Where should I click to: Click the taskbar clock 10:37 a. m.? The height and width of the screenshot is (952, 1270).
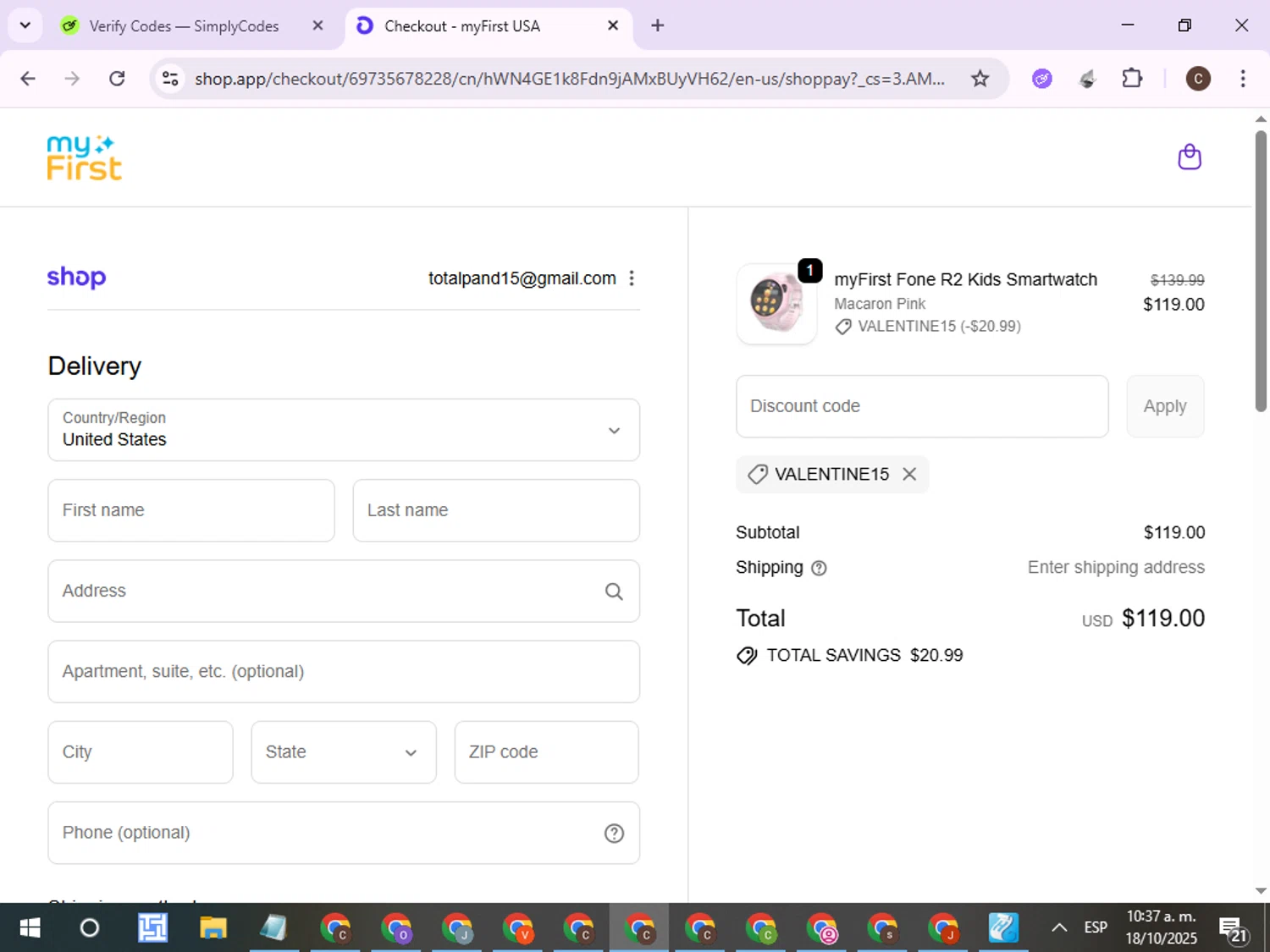tap(1161, 916)
